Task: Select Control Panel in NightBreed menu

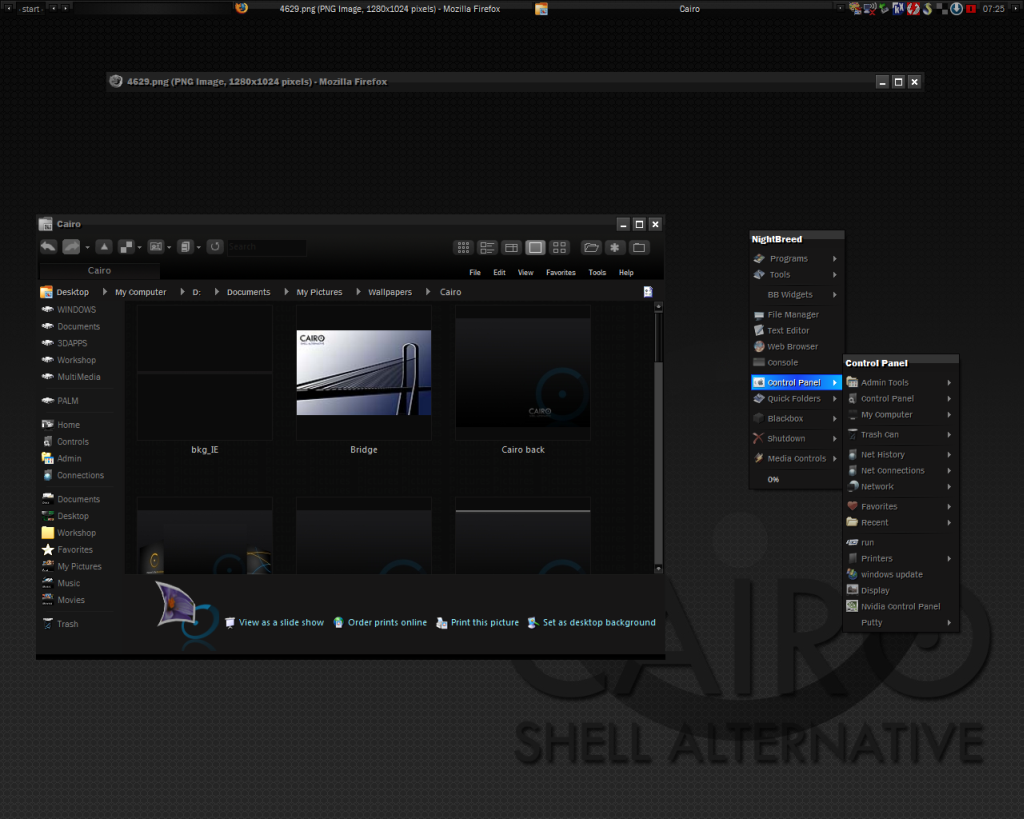Action: (x=796, y=382)
